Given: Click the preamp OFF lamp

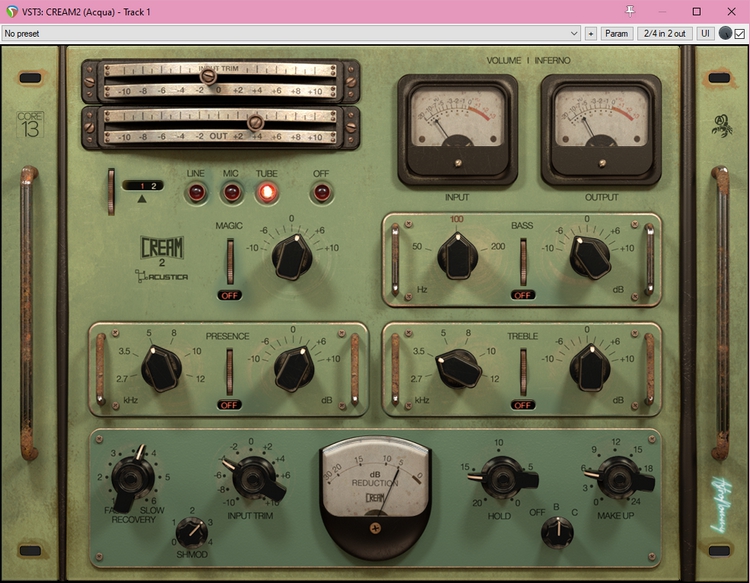Looking at the screenshot, I should (x=321, y=193).
